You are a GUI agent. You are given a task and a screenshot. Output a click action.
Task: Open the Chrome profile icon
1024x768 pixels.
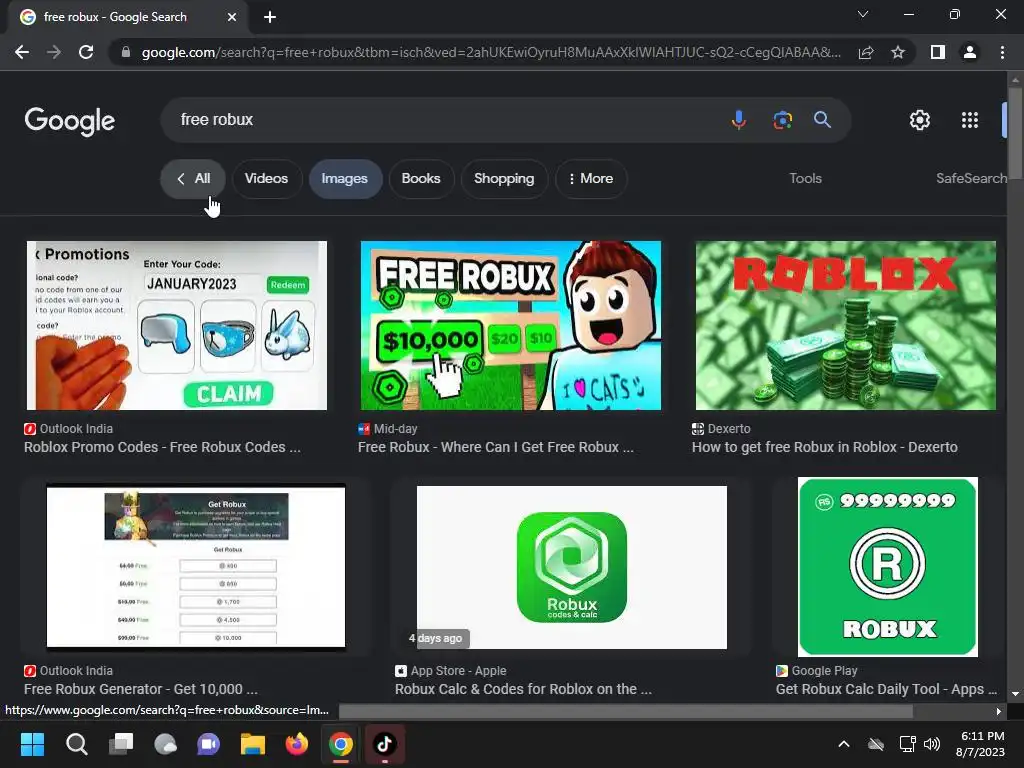pyautogui.click(x=970, y=52)
